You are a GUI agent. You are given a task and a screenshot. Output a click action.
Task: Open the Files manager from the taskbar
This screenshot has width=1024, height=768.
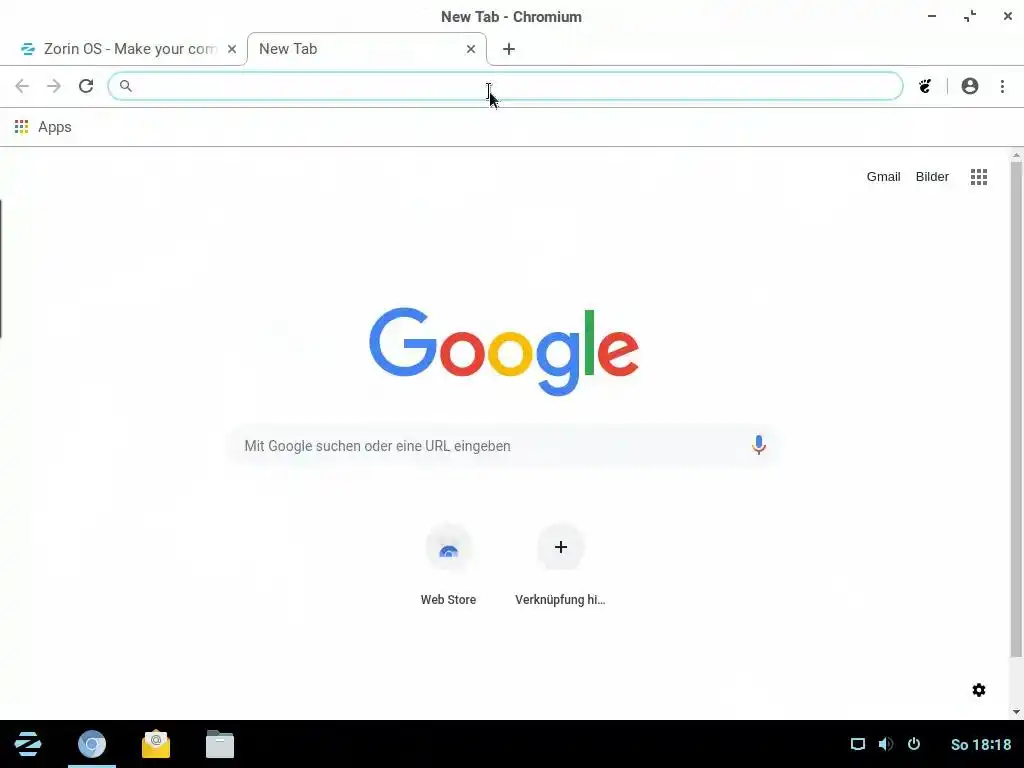[x=220, y=744]
